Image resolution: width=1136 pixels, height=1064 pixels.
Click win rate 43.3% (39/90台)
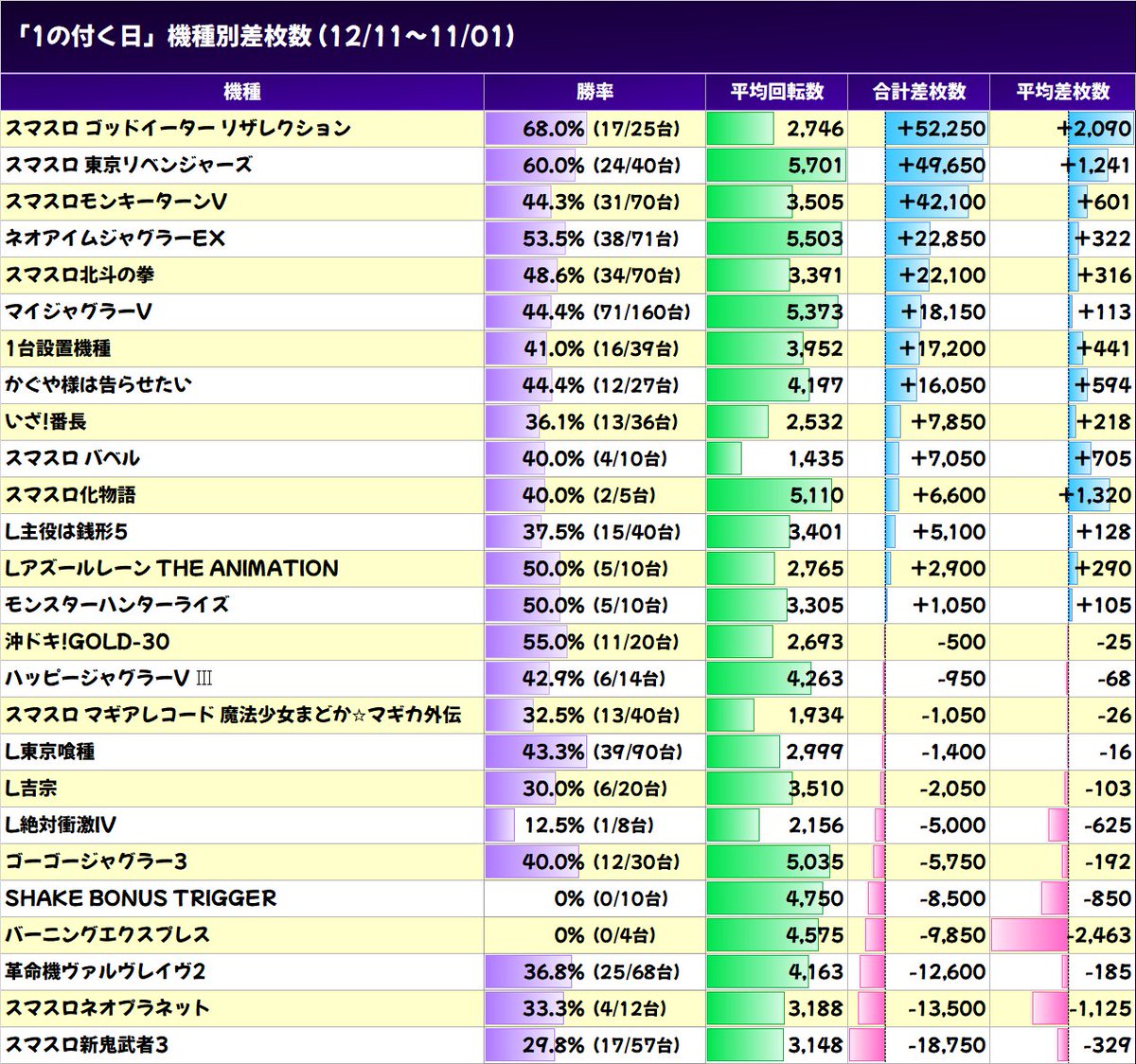(x=601, y=753)
